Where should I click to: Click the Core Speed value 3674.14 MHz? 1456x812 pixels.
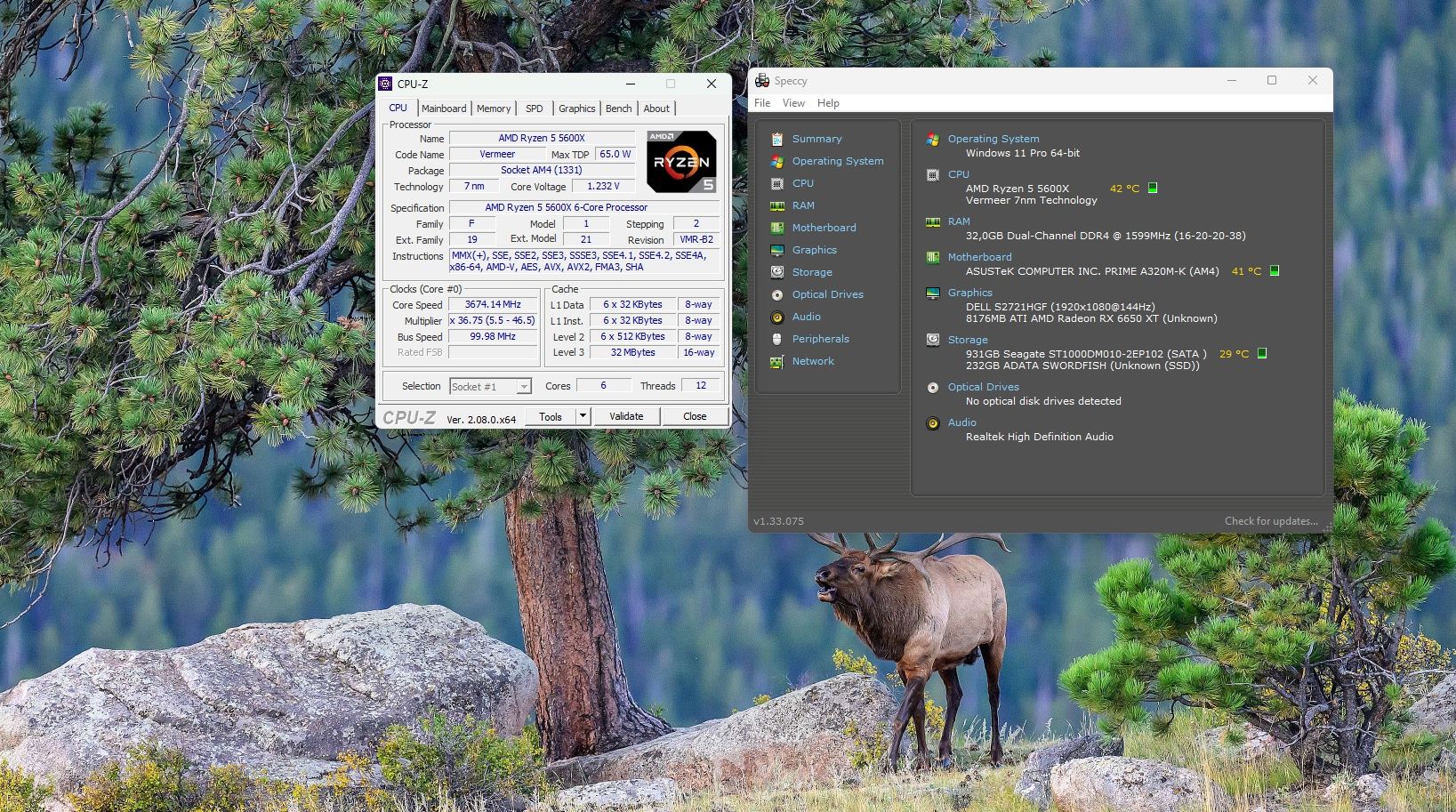[x=493, y=304]
